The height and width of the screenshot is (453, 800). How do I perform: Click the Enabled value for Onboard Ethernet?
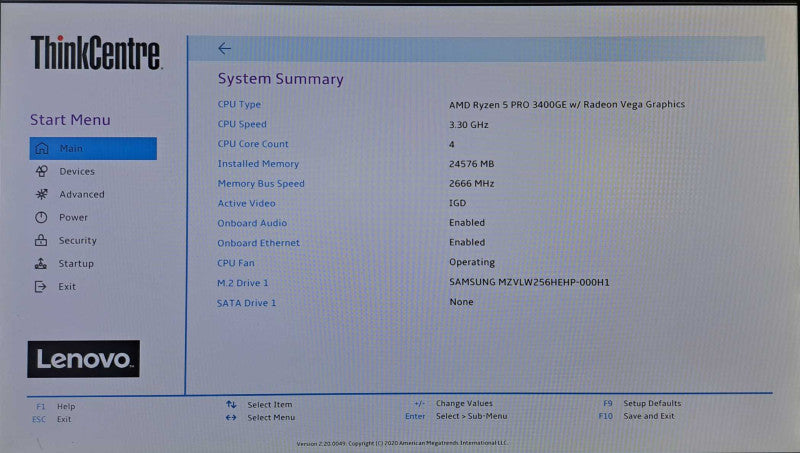tap(467, 242)
